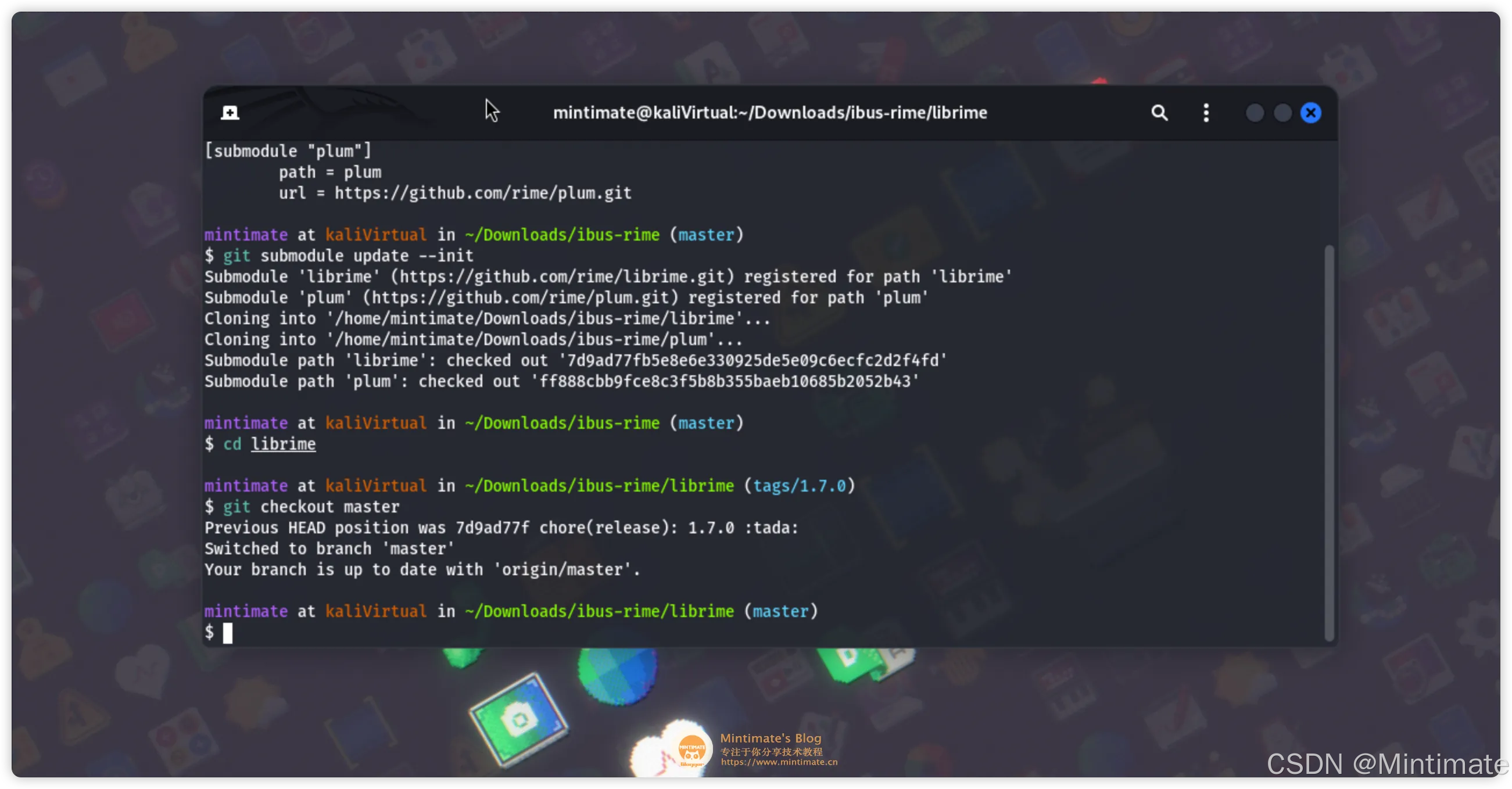This screenshot has width=1512, height=789.
Task: Click the underlined 'librime' in cd command
Action: point(283,444)
